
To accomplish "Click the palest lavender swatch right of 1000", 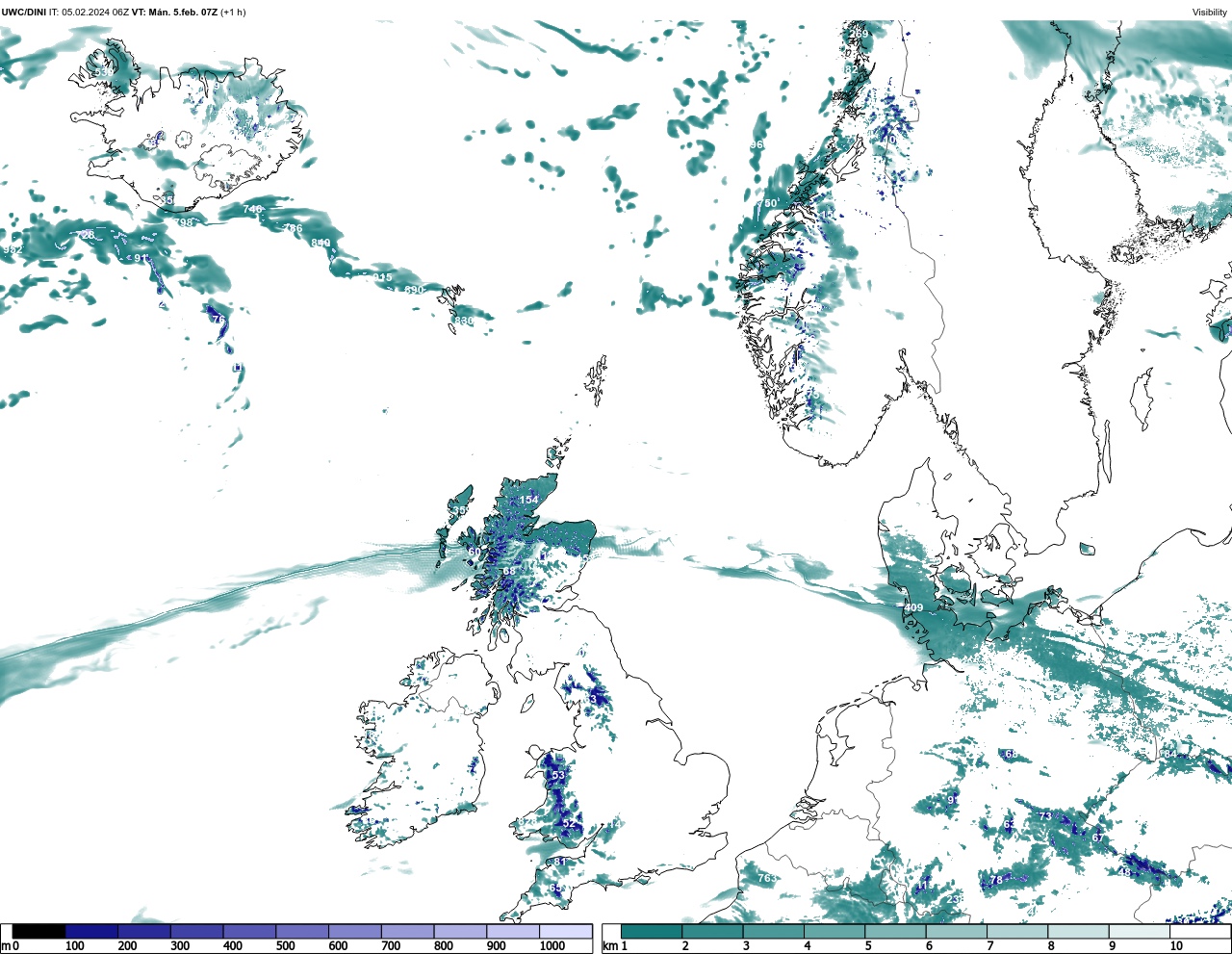I will [565, 931].
